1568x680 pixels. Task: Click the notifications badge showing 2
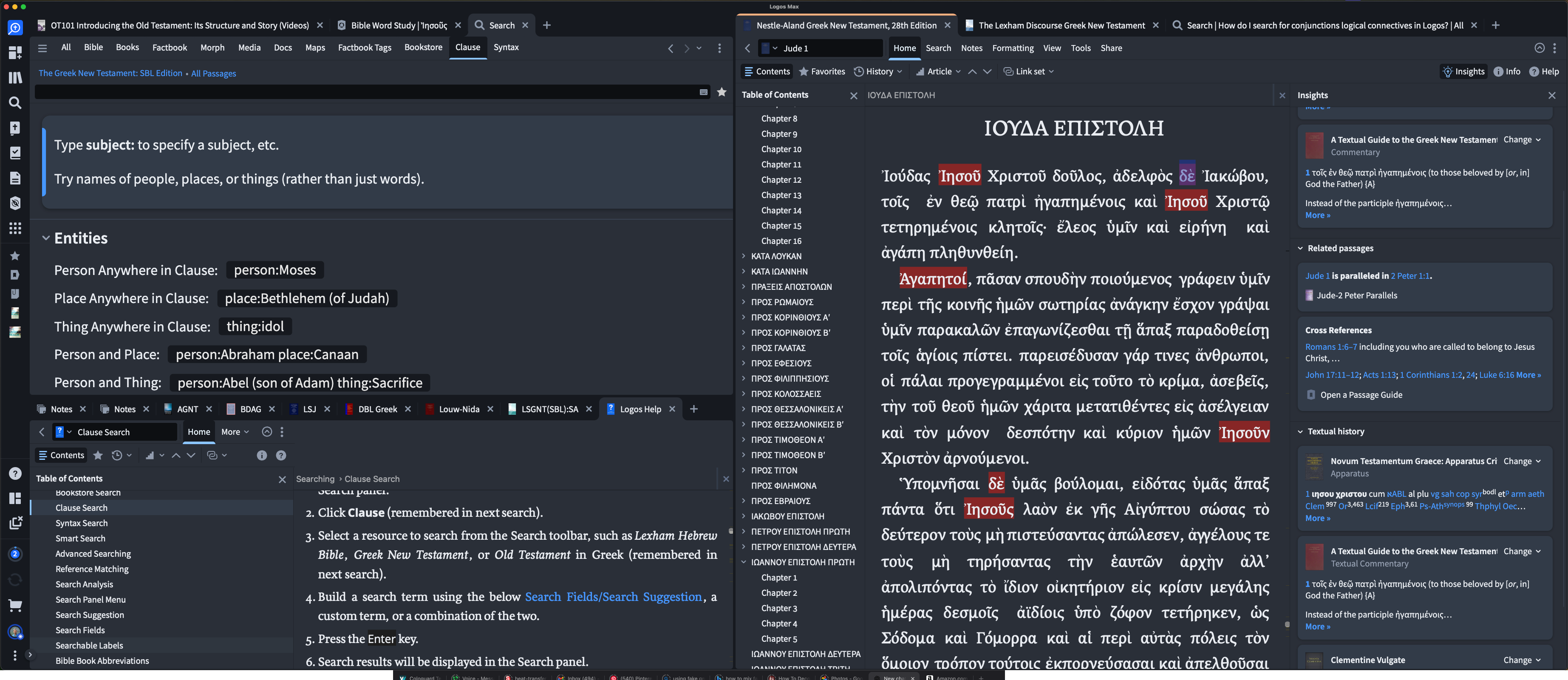click(x=15, y=553)
